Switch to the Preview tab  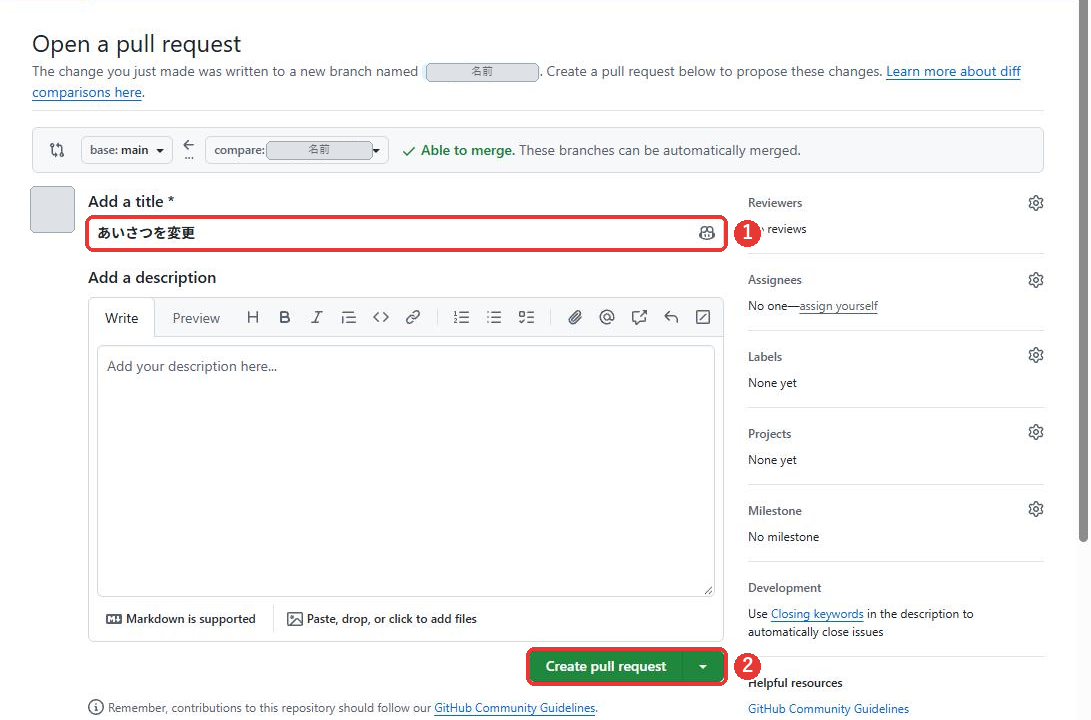(196, 318)
